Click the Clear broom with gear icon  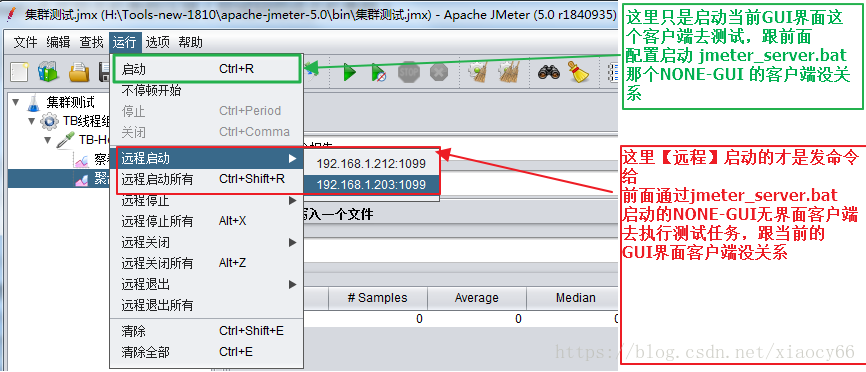click(x=477, y=72)
